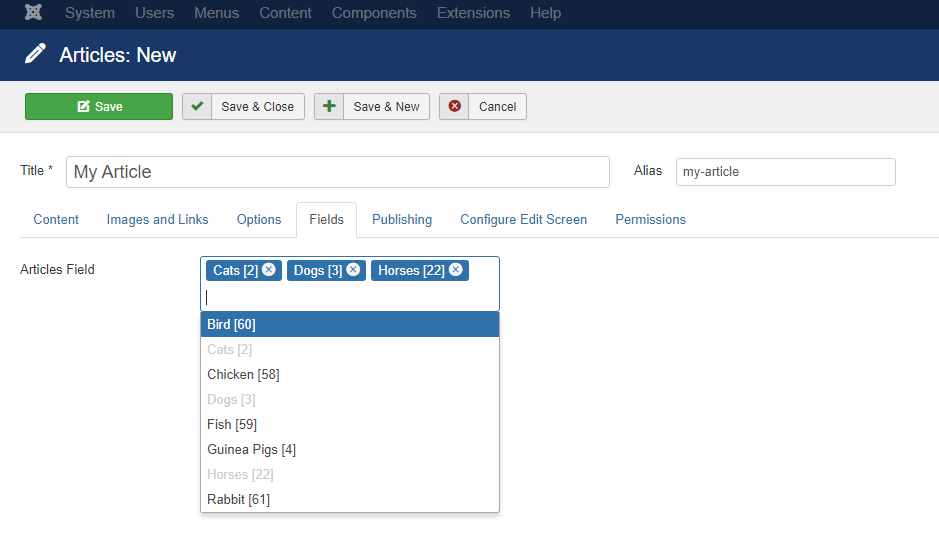Remove the Horses [22] tag
Screen dimensions: 939x549
(456, 270)
